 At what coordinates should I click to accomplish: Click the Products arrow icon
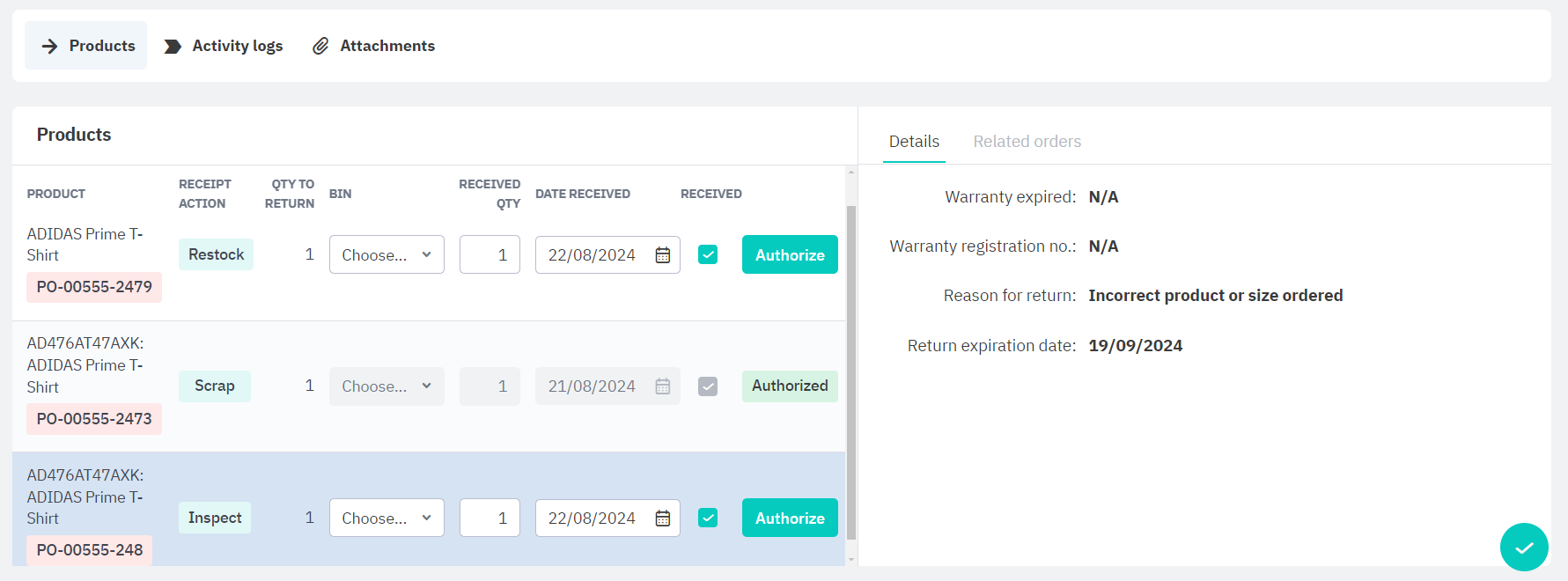[x=50, y=46]
